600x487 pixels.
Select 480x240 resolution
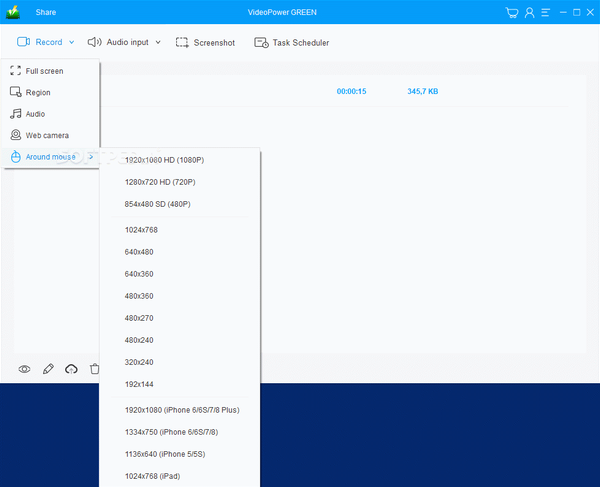coord(180,340)
